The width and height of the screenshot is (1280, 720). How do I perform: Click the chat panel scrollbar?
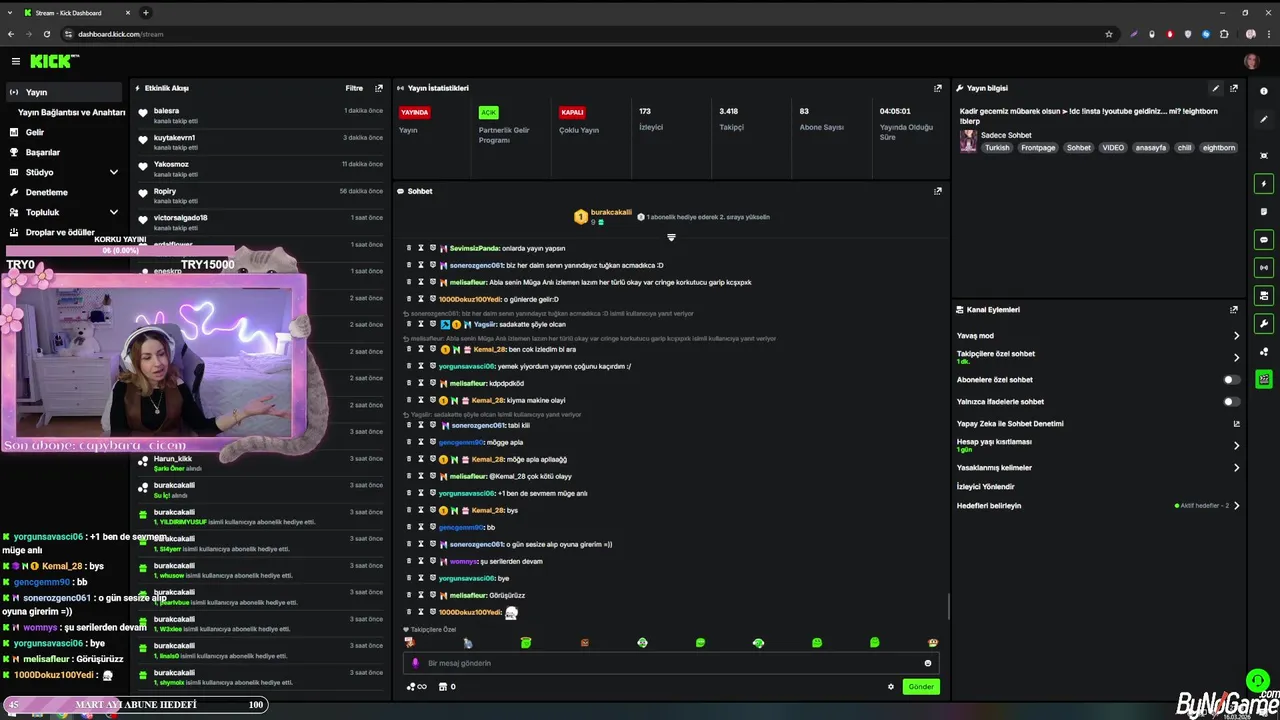[x=948, y=607]
